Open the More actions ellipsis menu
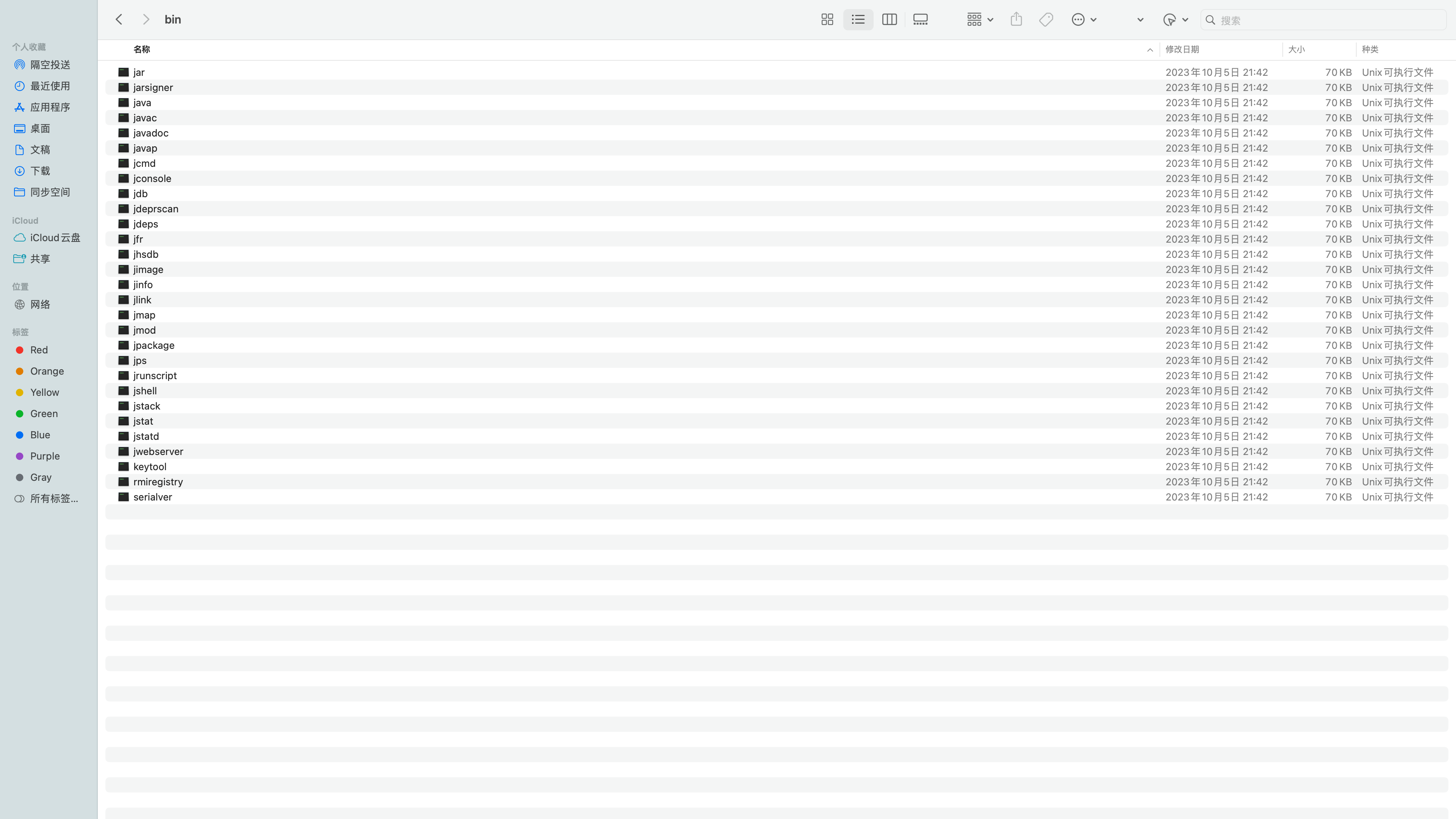The width and height of the screenshot is (1456, 819). pos(1084,20)
